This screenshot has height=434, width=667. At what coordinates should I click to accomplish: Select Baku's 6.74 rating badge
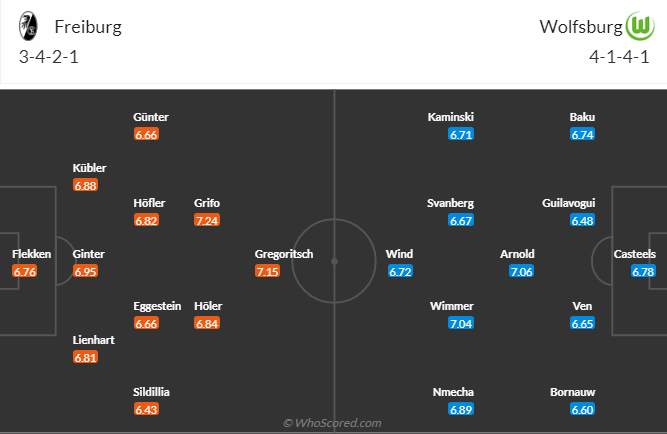582,134
